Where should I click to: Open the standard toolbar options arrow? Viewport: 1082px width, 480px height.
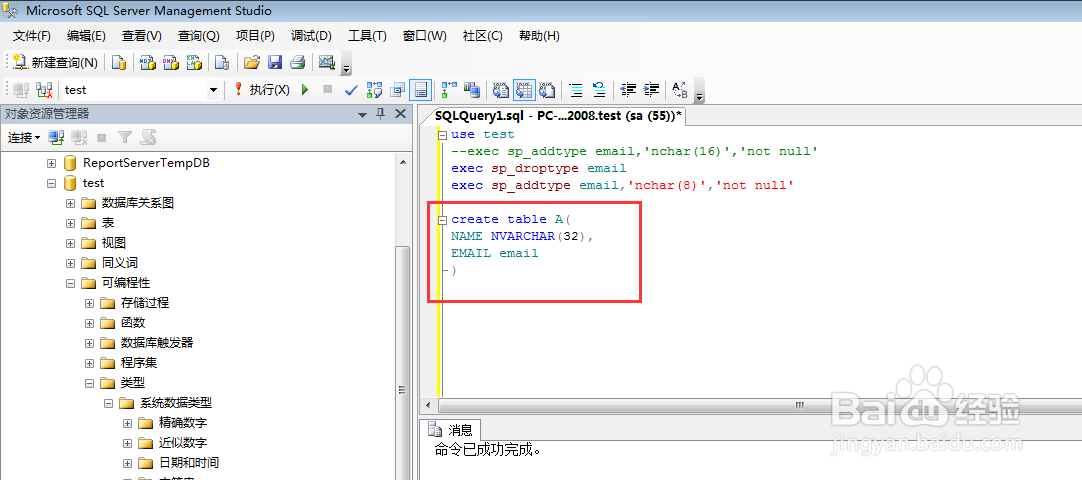pos(346,65)
